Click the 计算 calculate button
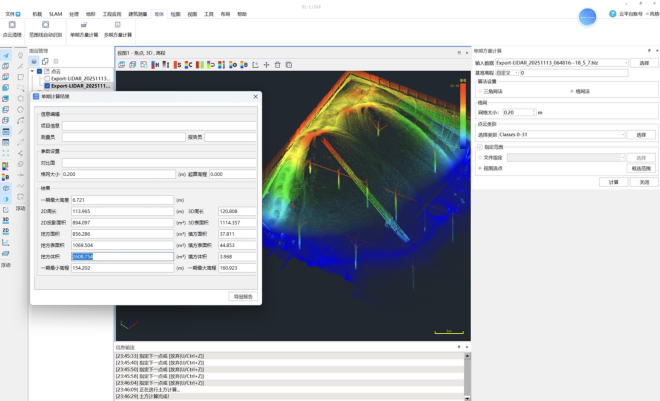The image size is (660, 401). tap(614, 182)
